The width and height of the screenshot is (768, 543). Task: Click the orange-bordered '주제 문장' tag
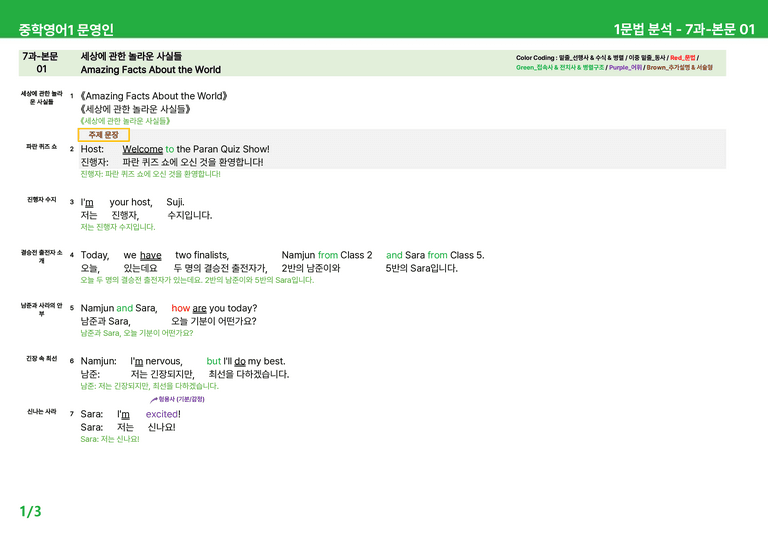(103, 135)
